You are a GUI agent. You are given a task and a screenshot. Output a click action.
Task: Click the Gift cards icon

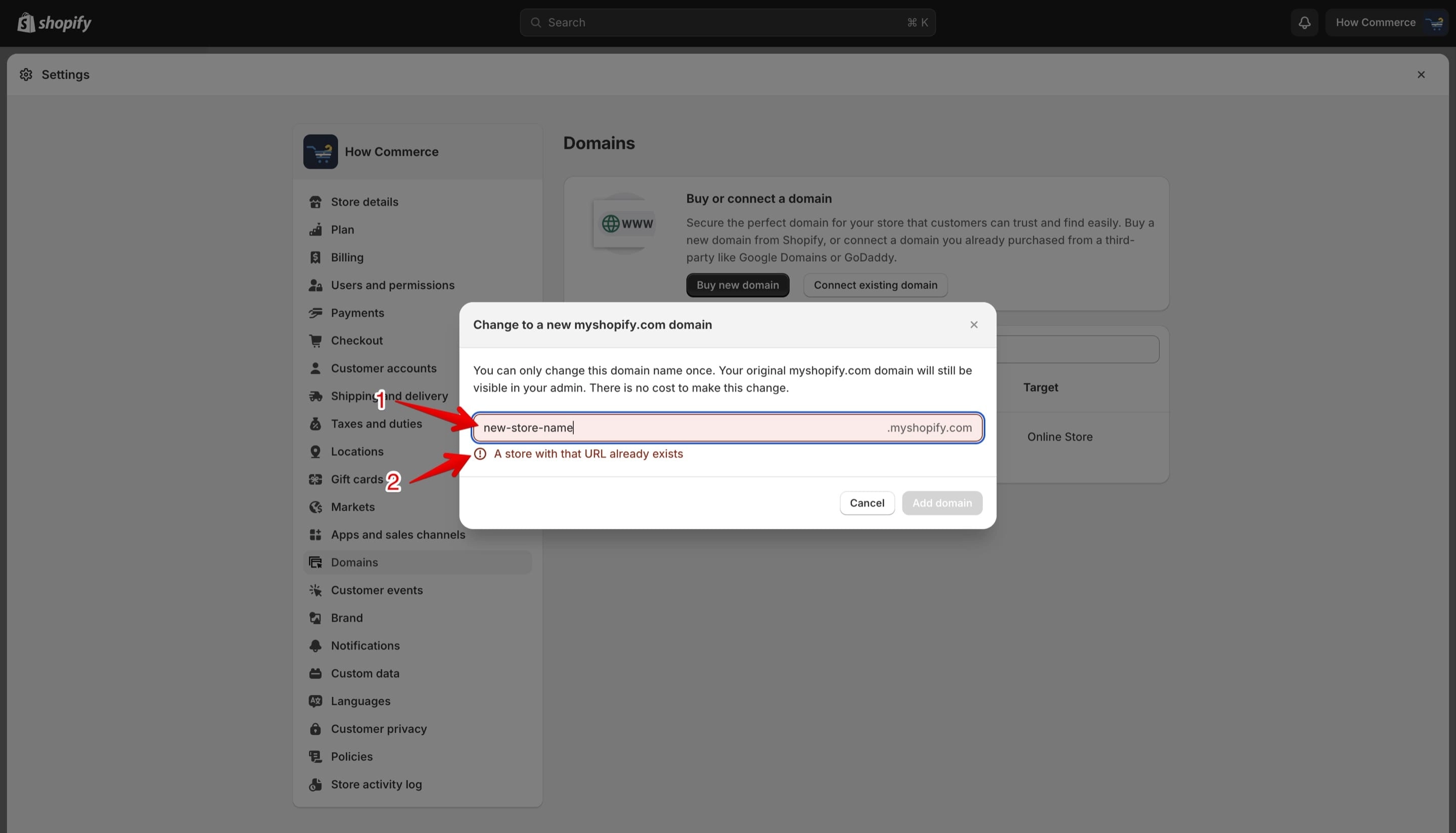point(315,479)
